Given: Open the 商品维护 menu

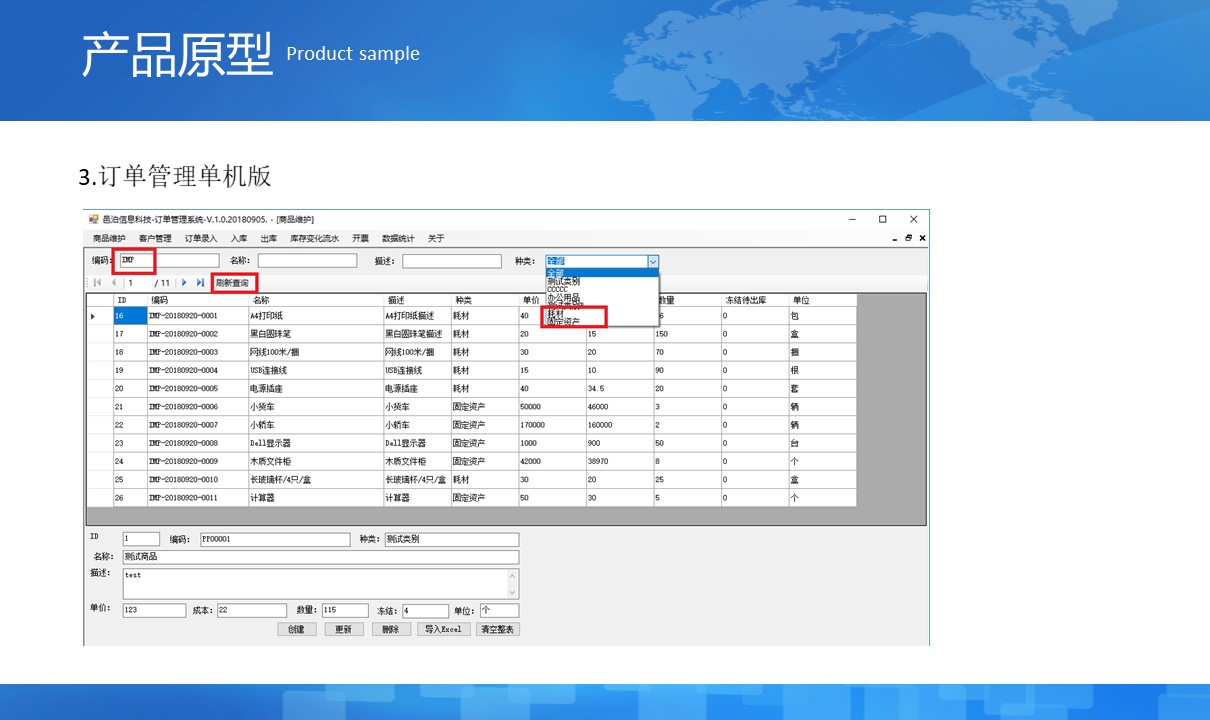Looking at the screenshot, I should tap(109, 238).
